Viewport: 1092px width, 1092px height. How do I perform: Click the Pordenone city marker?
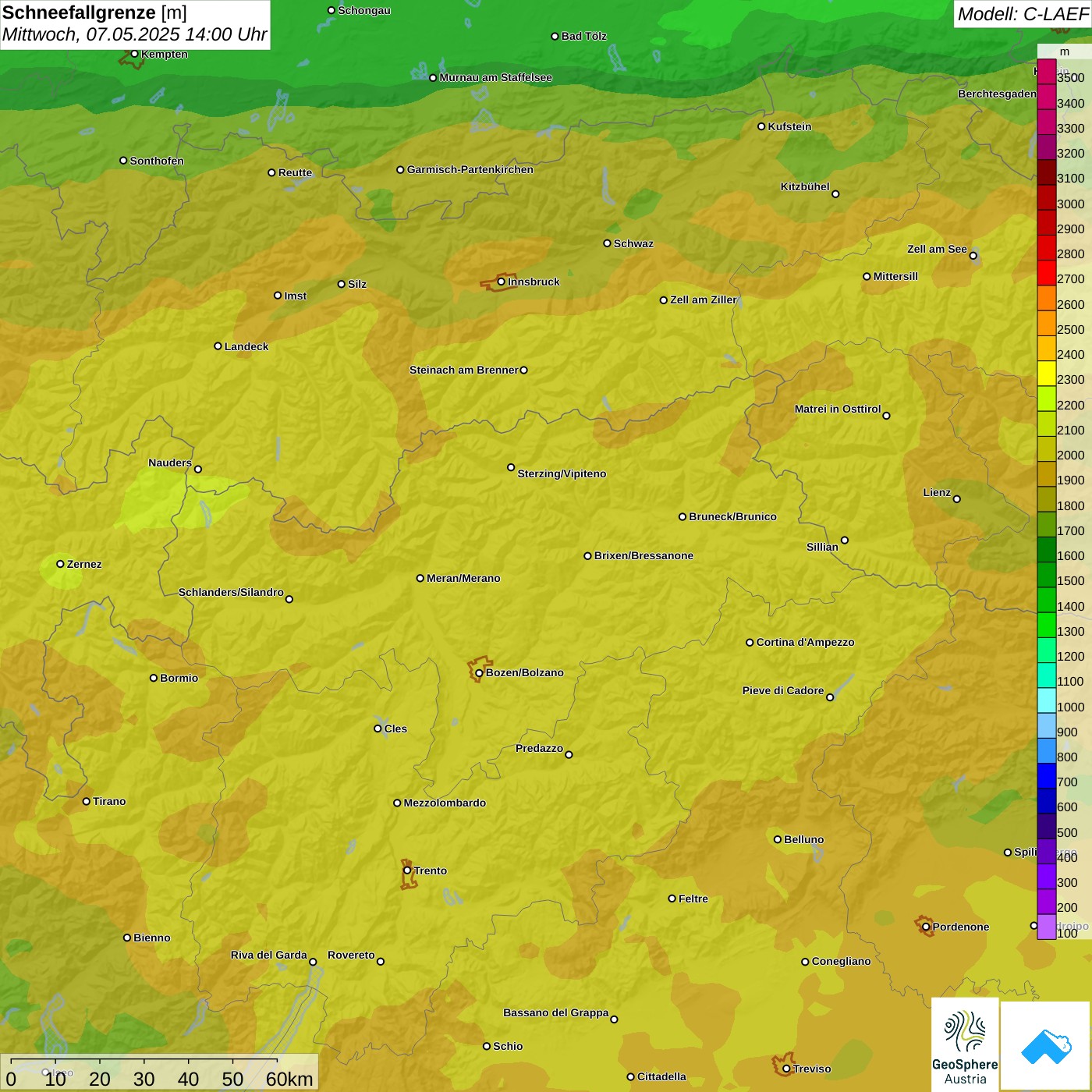coord(927,927)
